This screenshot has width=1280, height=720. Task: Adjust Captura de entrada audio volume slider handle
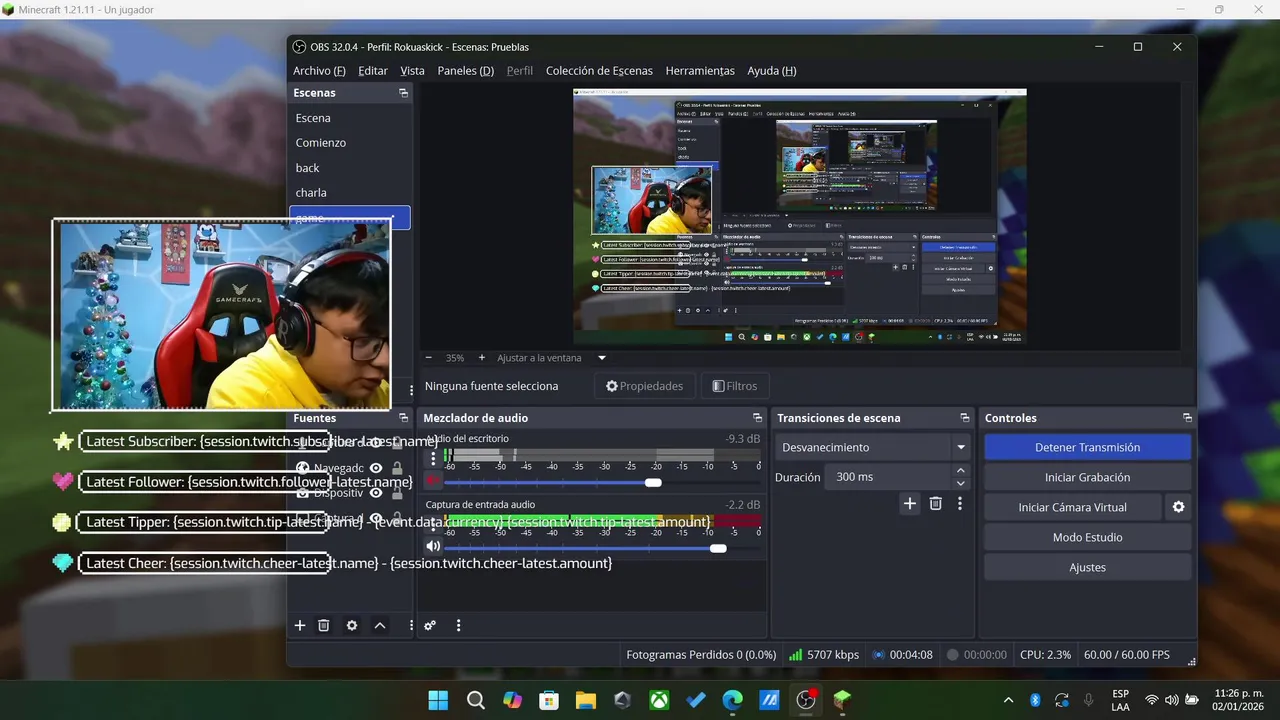718,548
